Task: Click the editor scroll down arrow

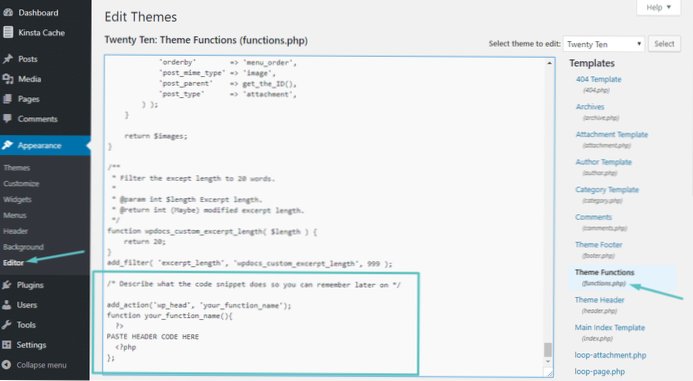Action: tap(548, 362)
